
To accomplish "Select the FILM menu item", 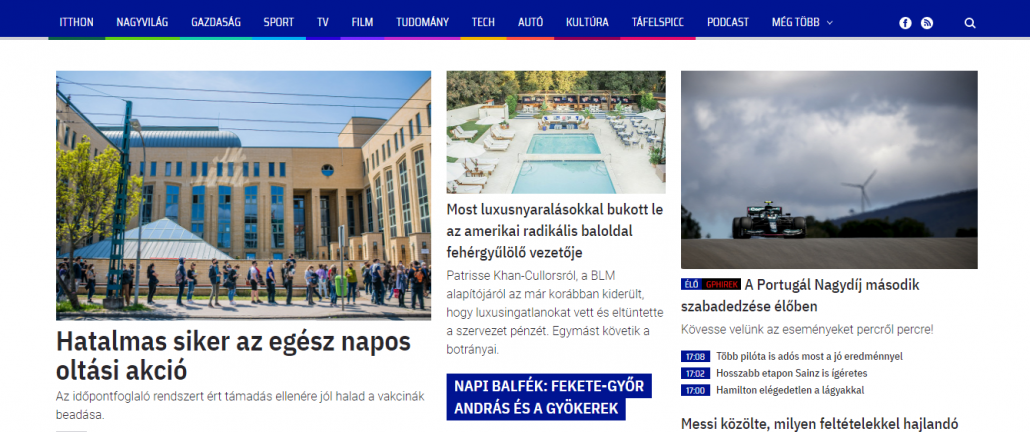I will (362, 22).
